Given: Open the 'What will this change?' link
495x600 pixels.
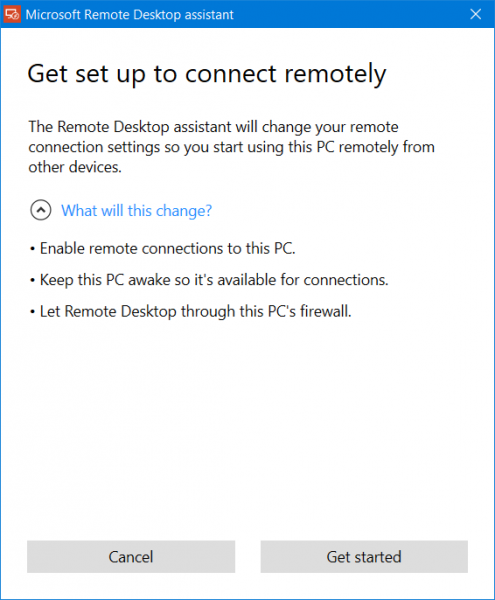Looking at the screenshot, I should (137, 210).
